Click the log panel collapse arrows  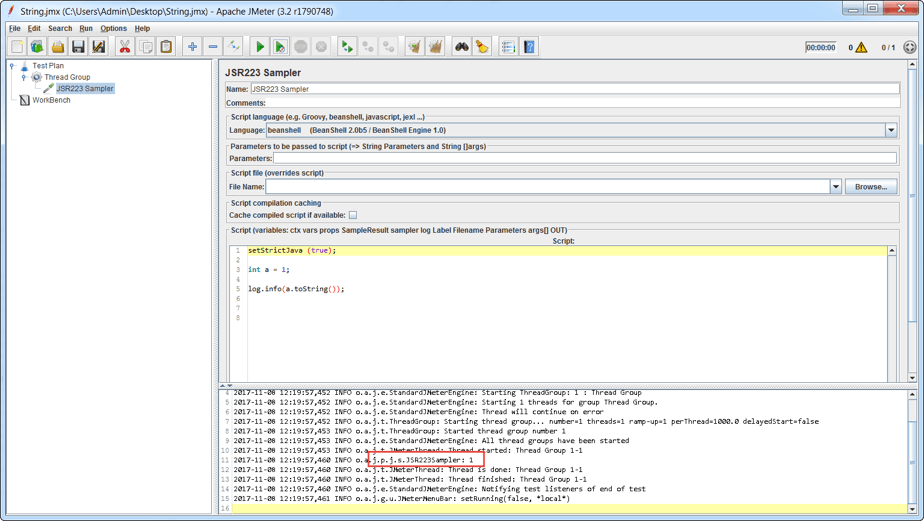click(226, 385)
